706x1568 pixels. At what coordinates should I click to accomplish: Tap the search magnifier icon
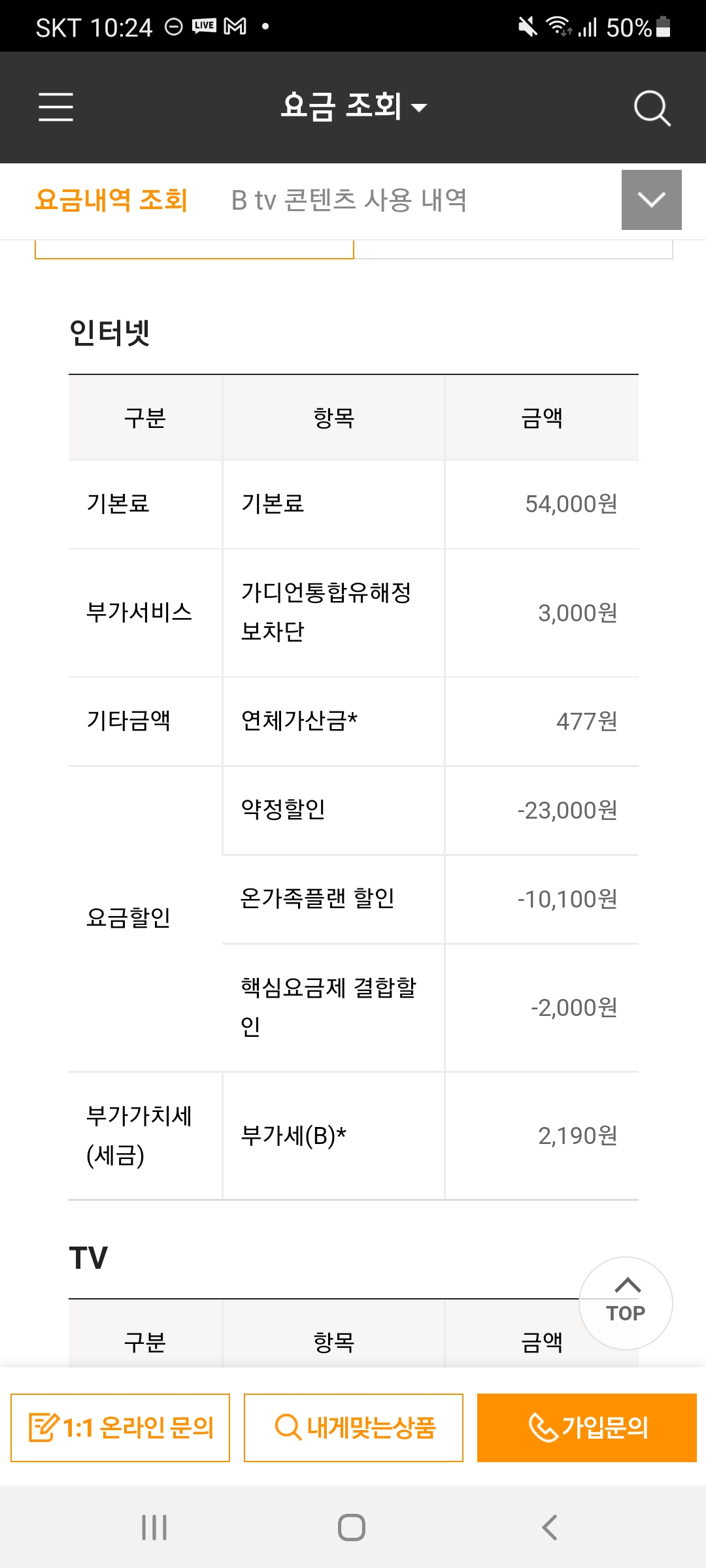652,108
